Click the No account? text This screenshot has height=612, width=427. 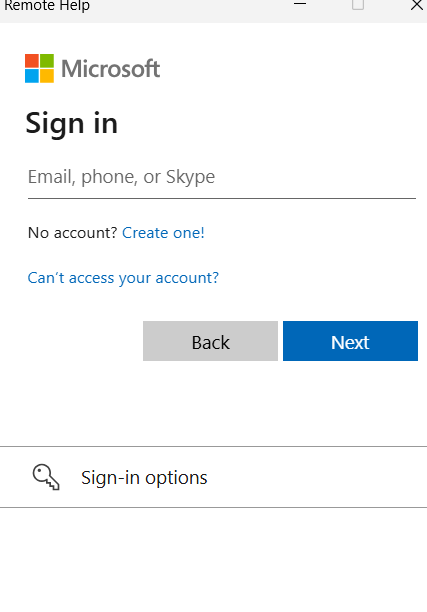[73, 233]
